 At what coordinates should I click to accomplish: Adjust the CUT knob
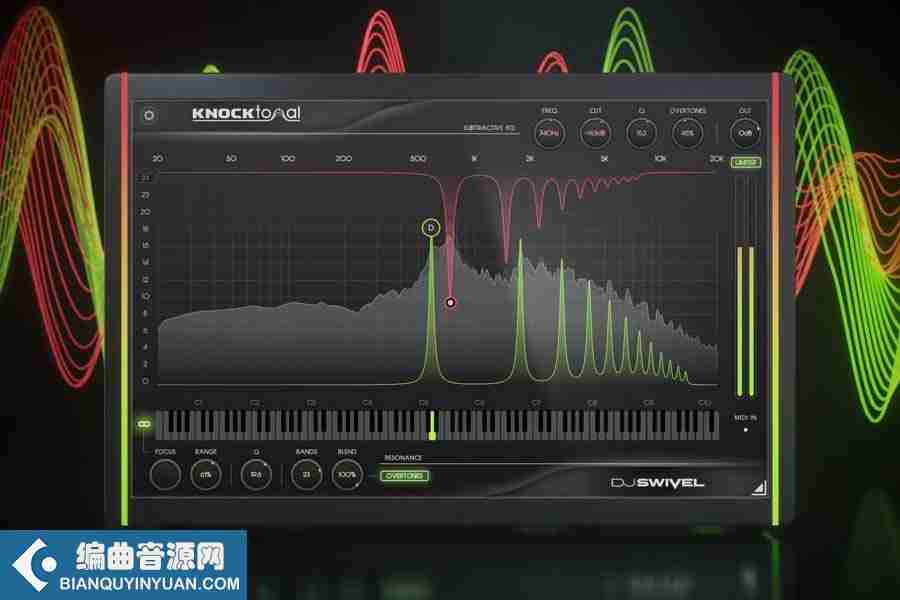[x=595, y=133]
